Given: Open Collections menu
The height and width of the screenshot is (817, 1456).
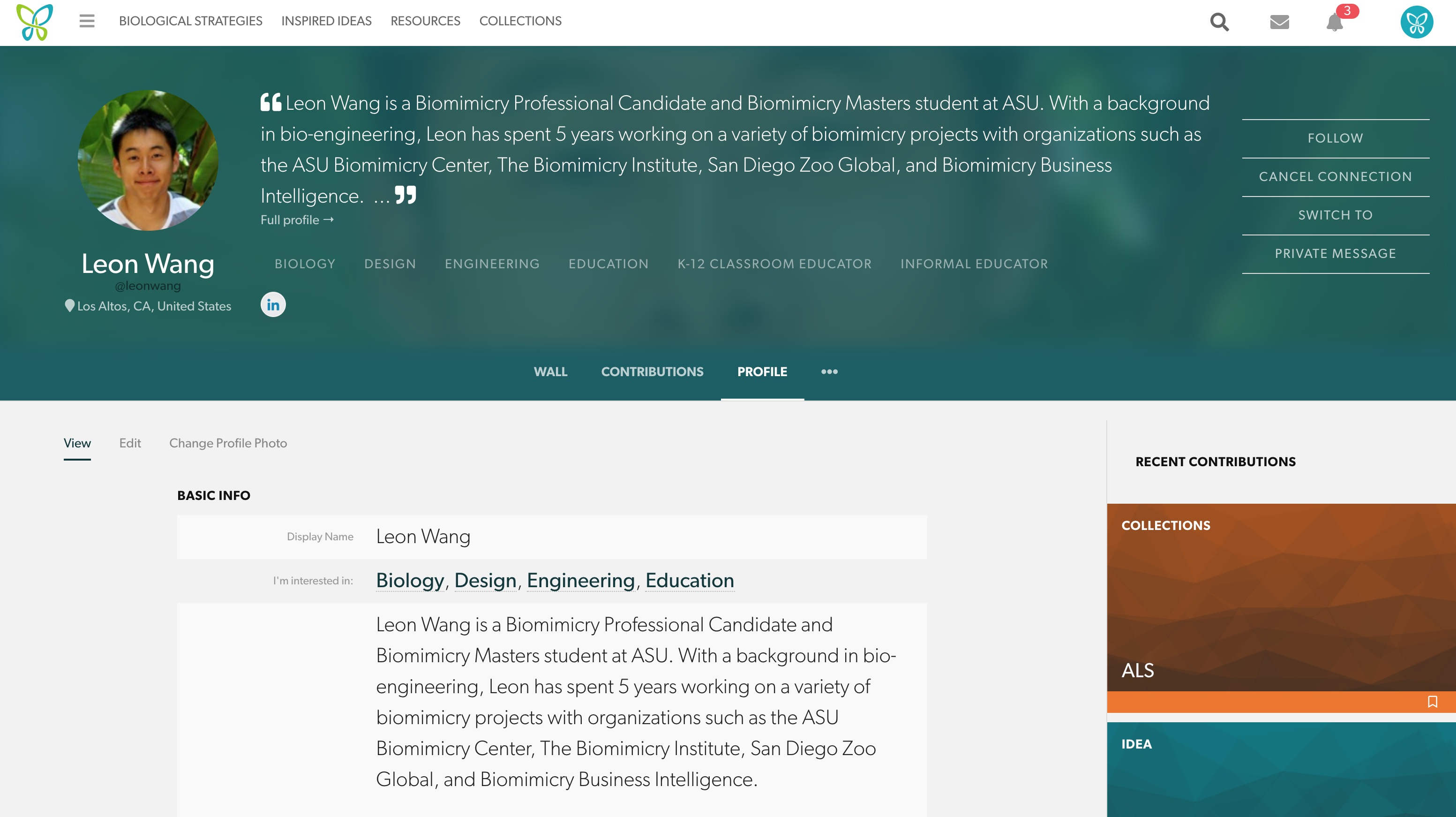Looking at the screenshot, I should point(520,21).
